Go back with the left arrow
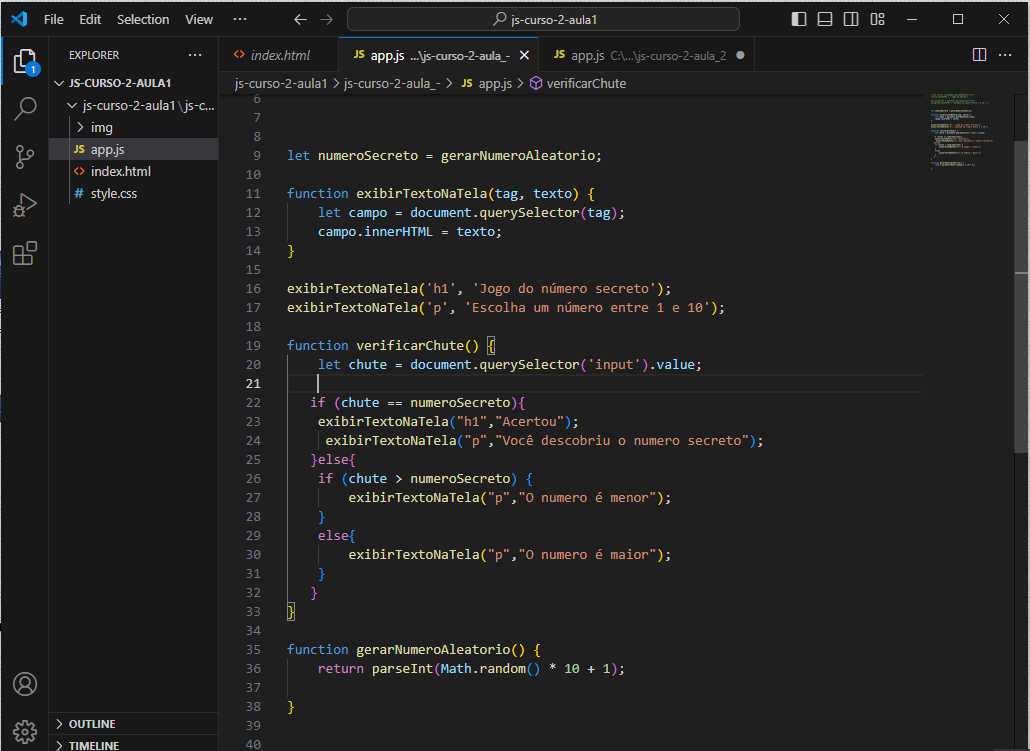Viewport: 1030px width, 751px height. (x=300, y=20)
